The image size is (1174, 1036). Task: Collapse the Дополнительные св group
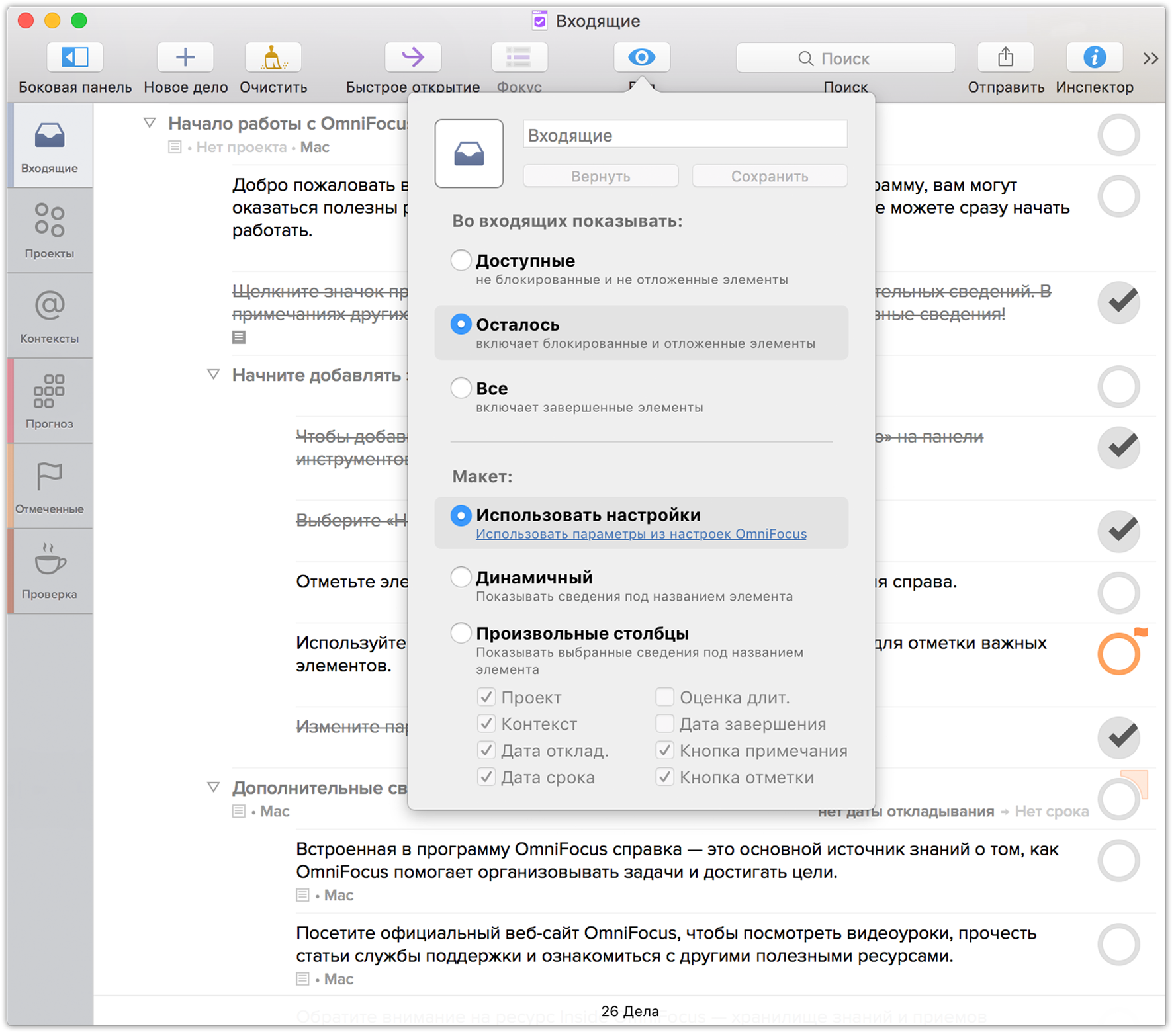click(214, 787)
